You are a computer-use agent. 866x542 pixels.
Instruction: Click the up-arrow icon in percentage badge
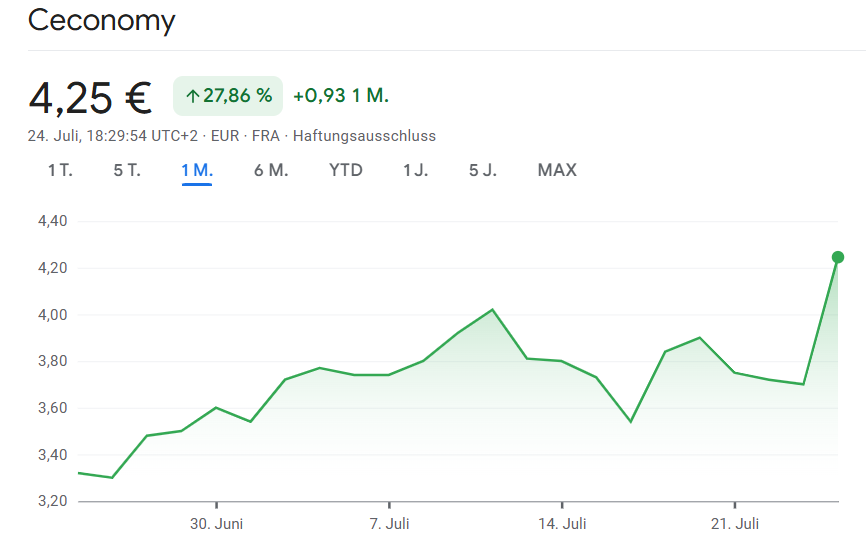coord(192,97)
